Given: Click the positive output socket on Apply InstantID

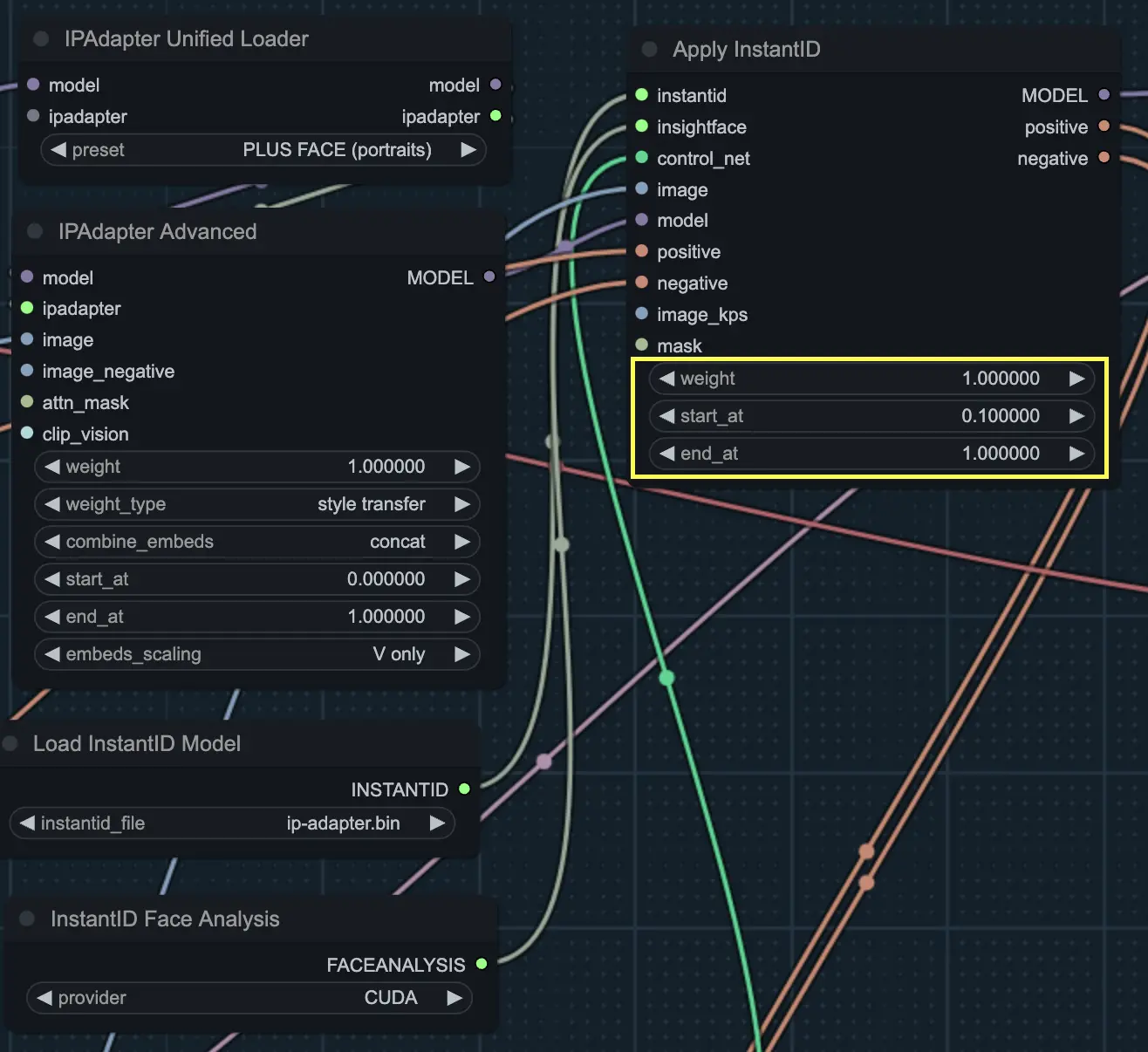Looking at the screenshot, I should tap(1104, 126).
